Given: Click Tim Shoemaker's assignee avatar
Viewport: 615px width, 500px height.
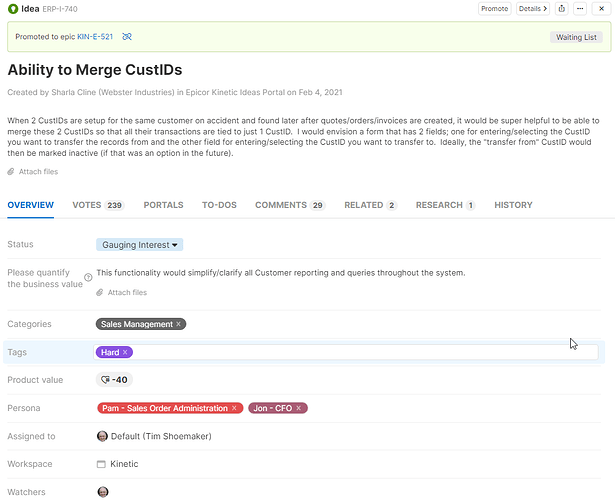Looking at the screenshot, I should click(x=102, y=436).
